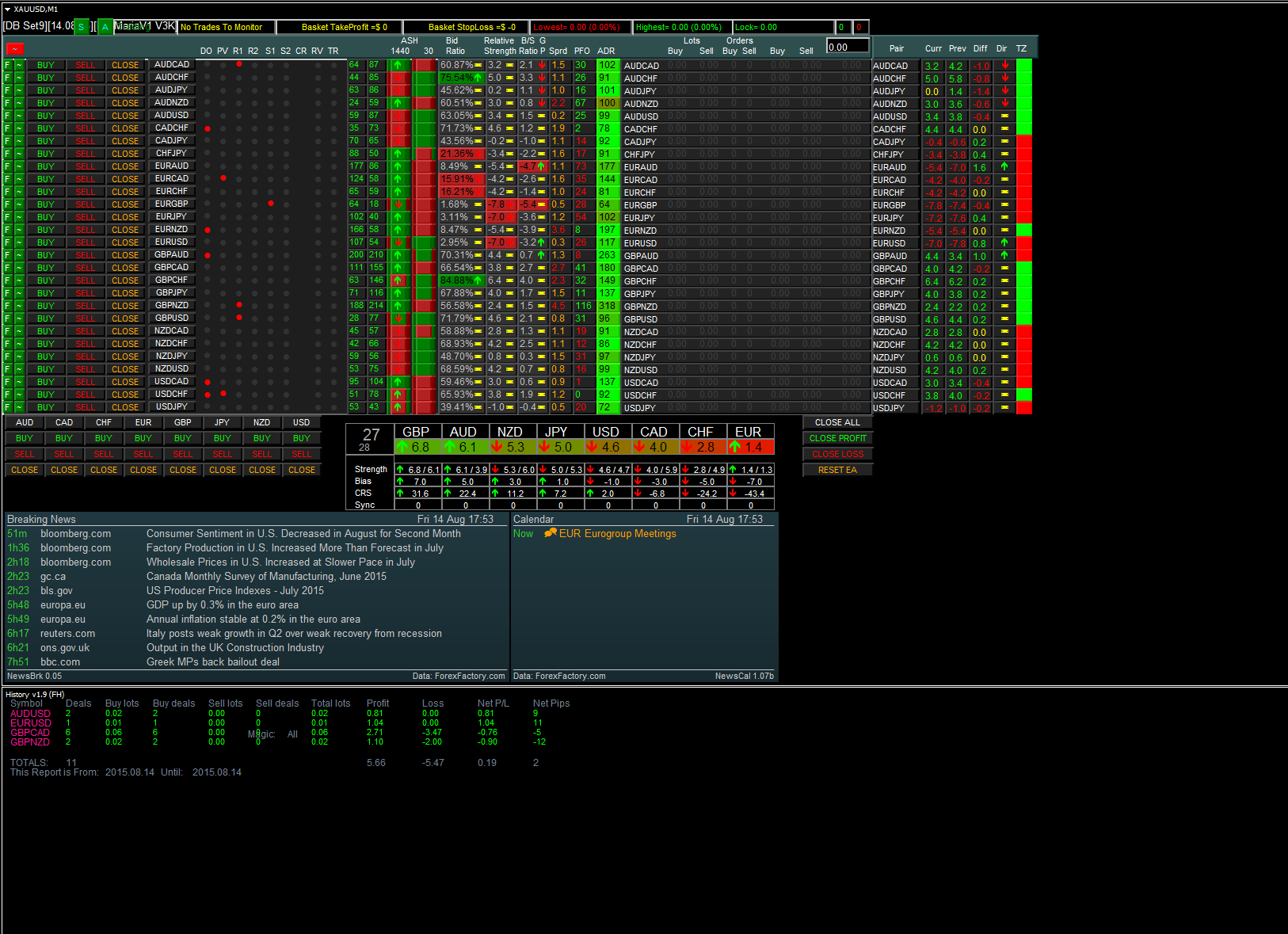Click the ASH 1440 arrow for EURGBP

(398, 204)
